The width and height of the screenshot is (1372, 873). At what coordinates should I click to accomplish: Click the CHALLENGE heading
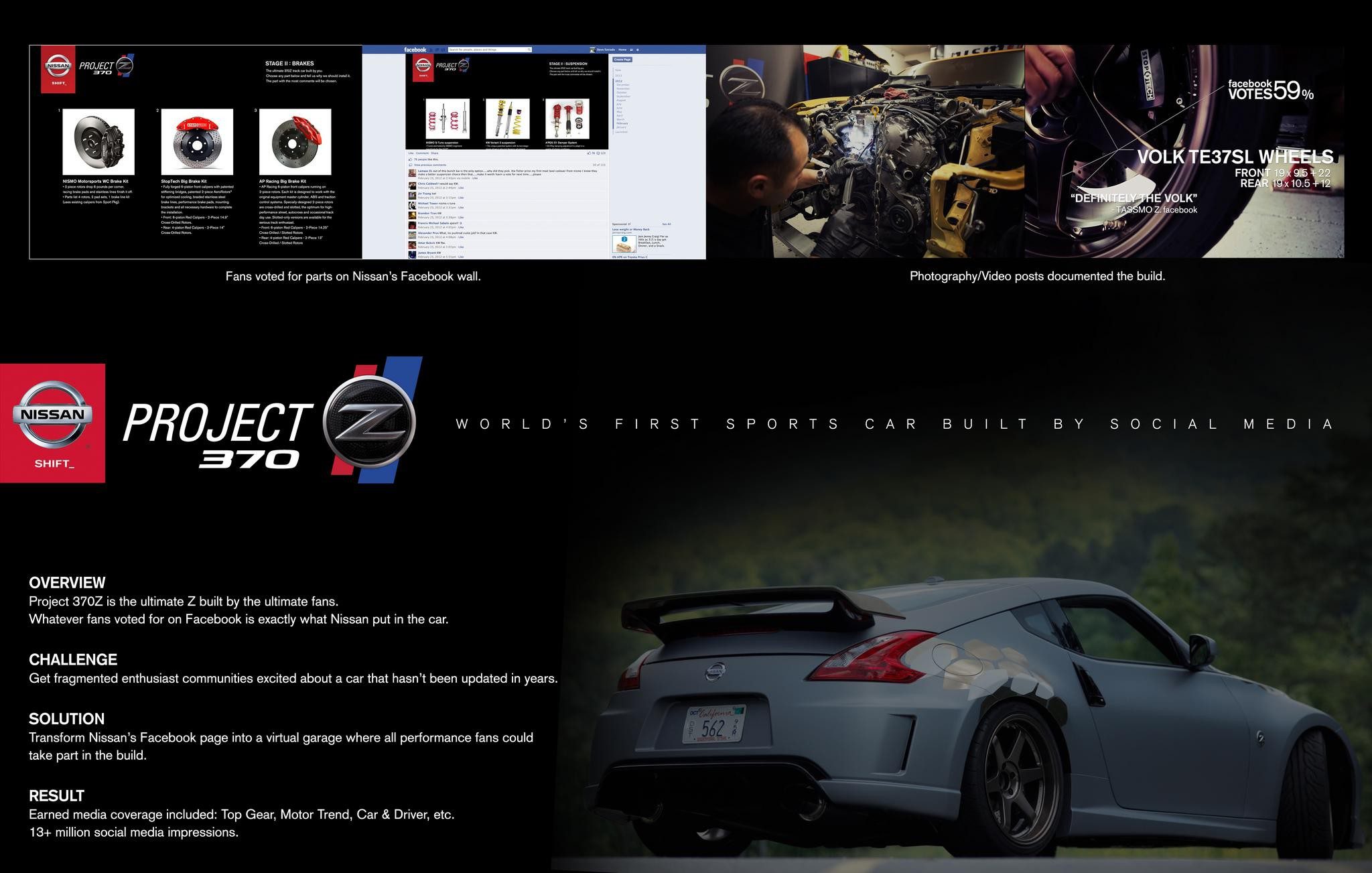73,659
